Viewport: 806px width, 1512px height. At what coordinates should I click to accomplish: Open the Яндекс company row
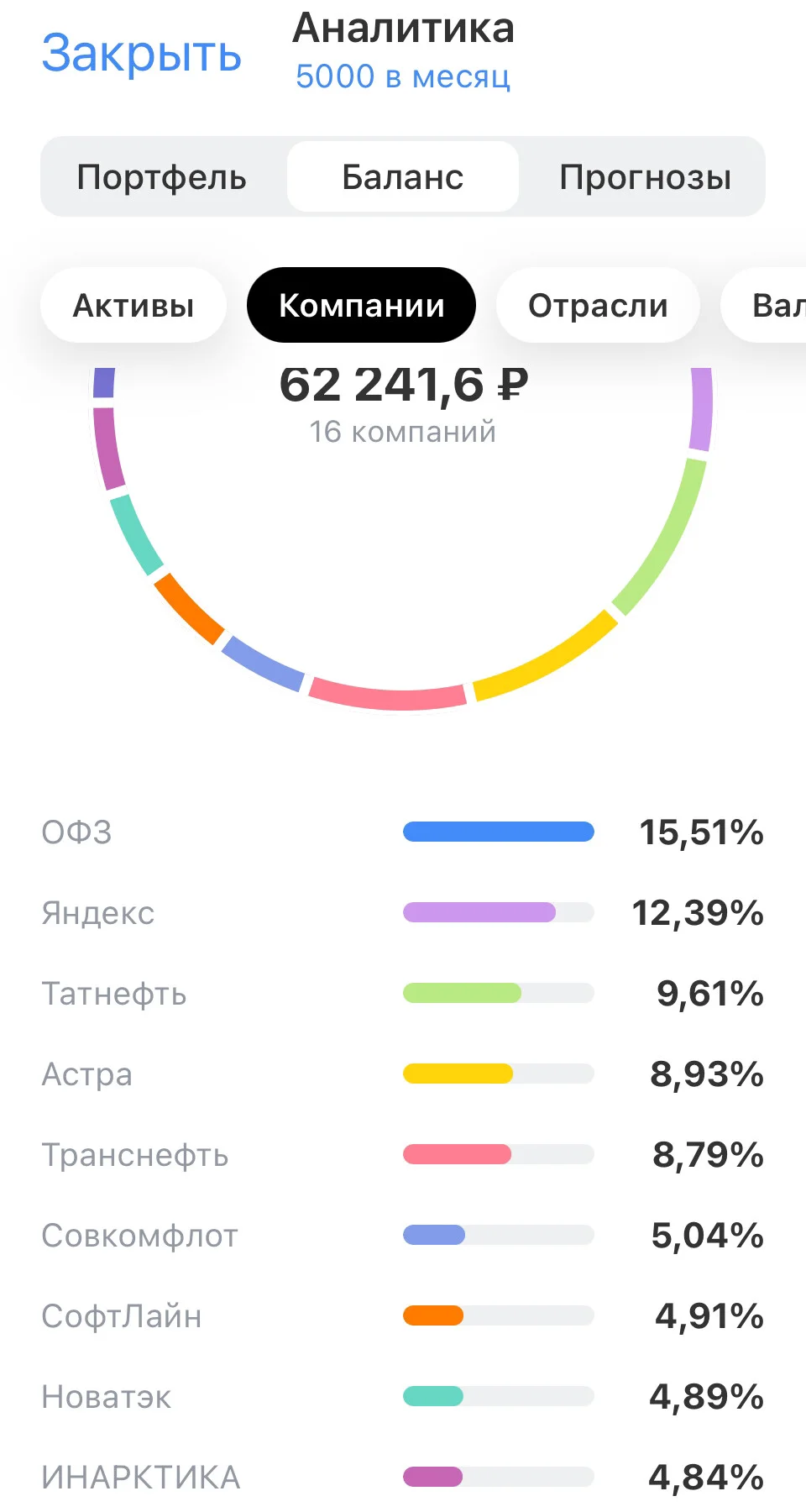coord(403,913)
